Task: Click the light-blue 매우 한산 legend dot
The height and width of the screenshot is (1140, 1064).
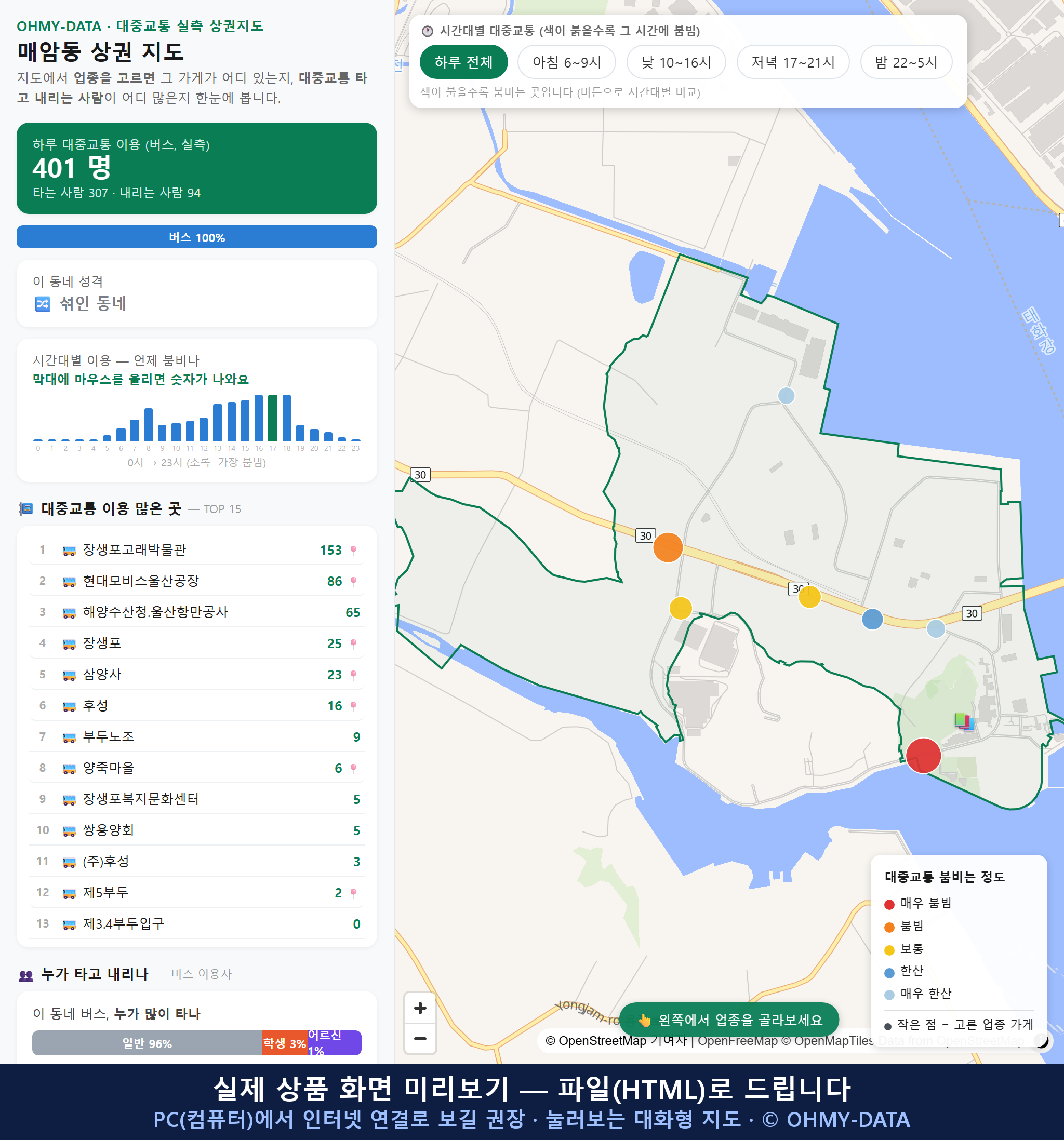Action: click(889, 995)
